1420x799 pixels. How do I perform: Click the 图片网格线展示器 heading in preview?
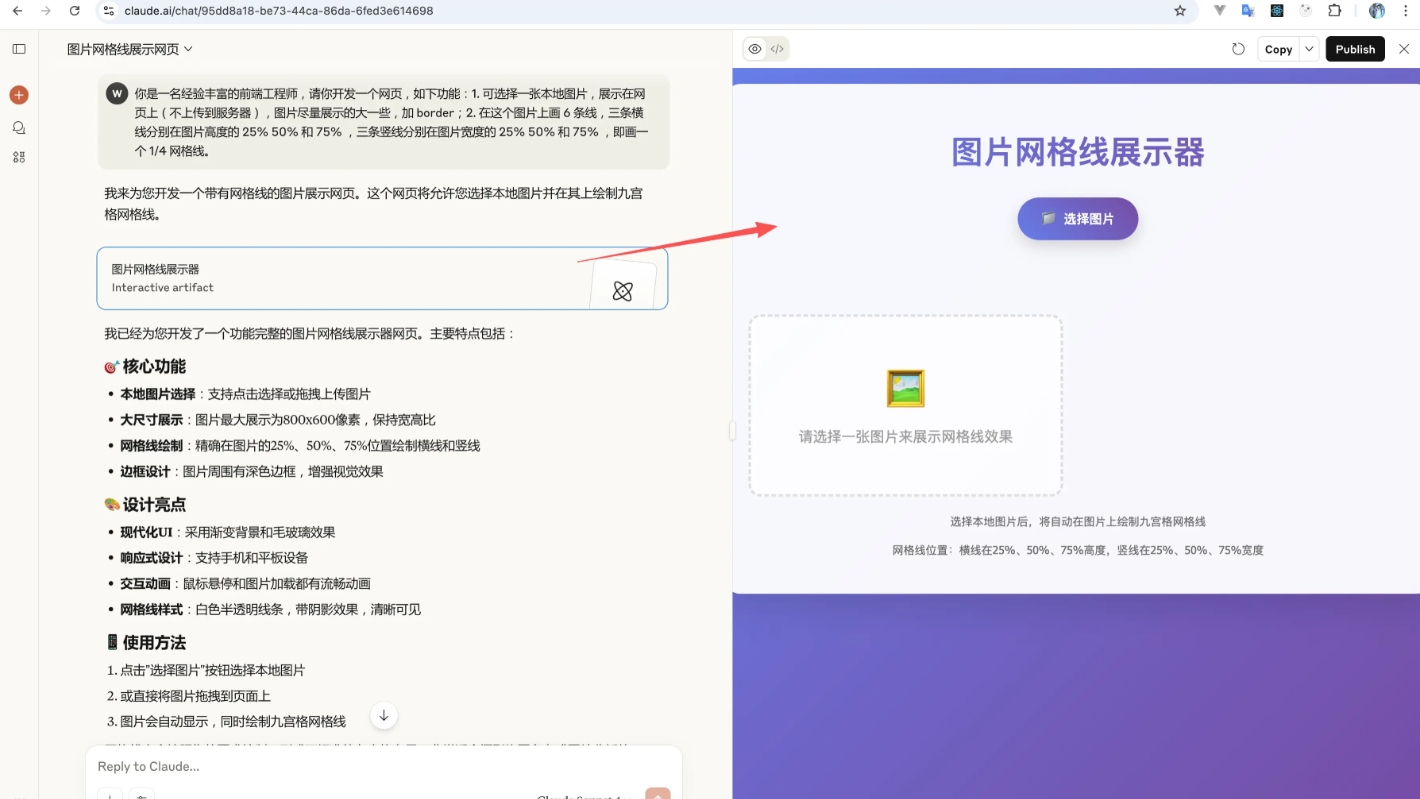1078,153
